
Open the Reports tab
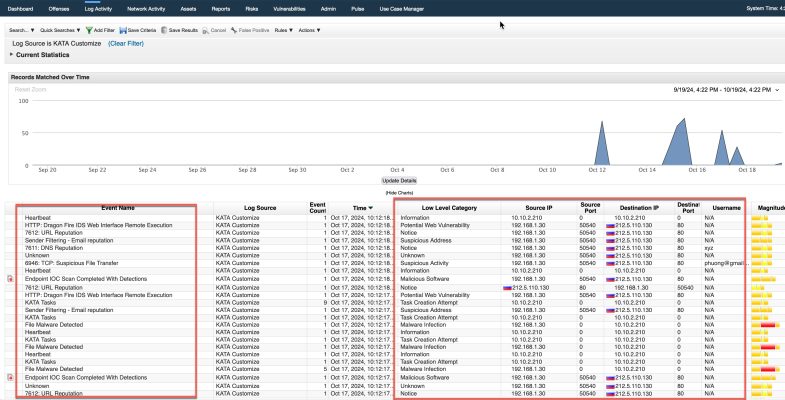pyautogui.click(x=221, y=9)
